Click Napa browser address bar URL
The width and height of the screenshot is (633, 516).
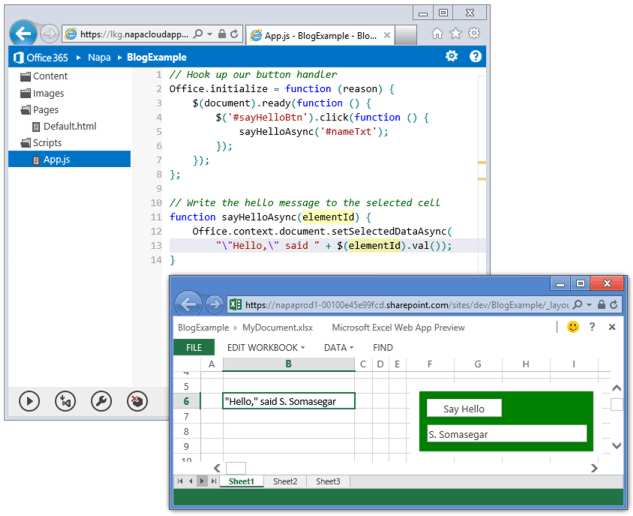pos(134,34)
